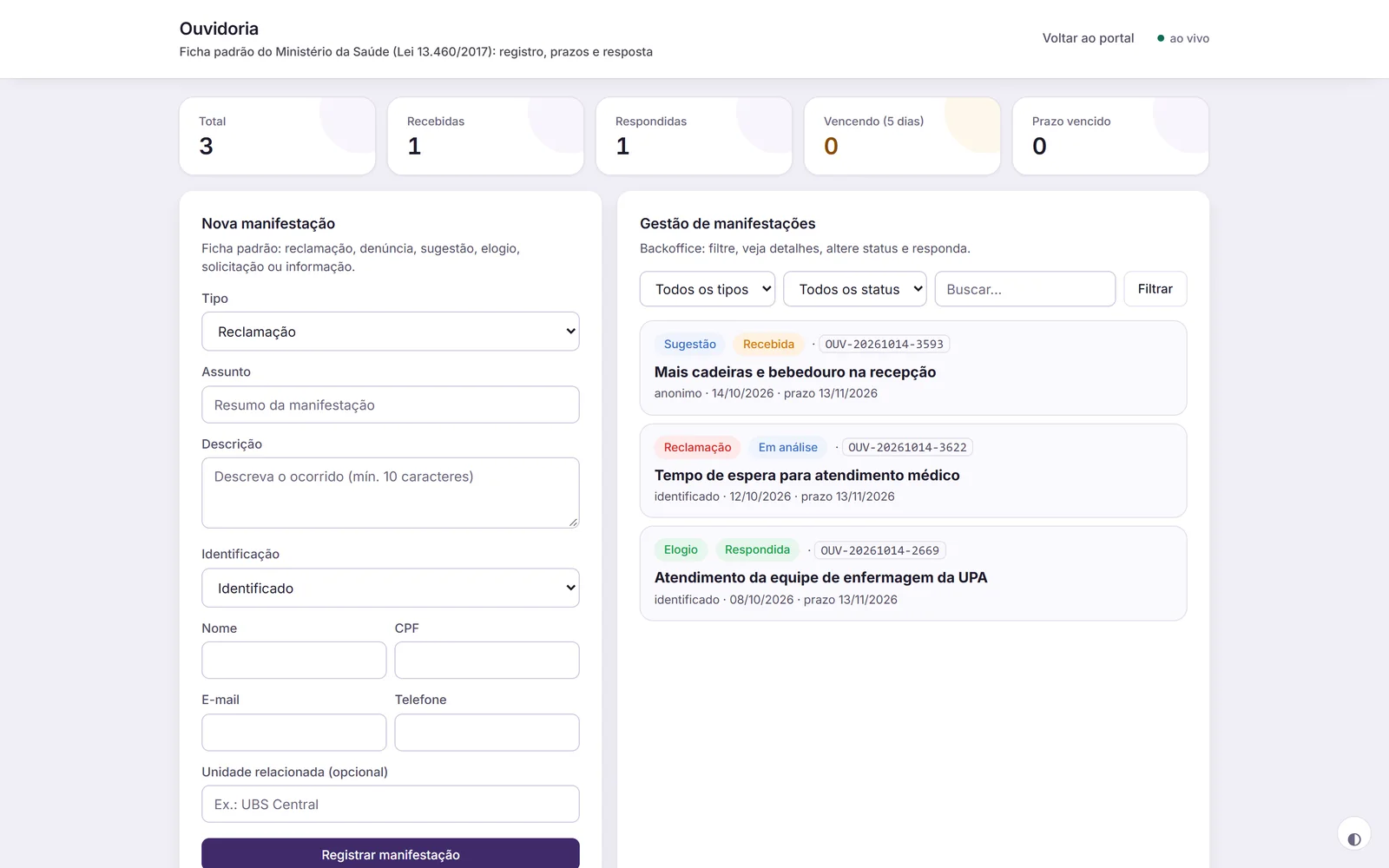Follow the Voltar ao portal link
Viewport: 1389px width, 868px height.
[1088, 38]
